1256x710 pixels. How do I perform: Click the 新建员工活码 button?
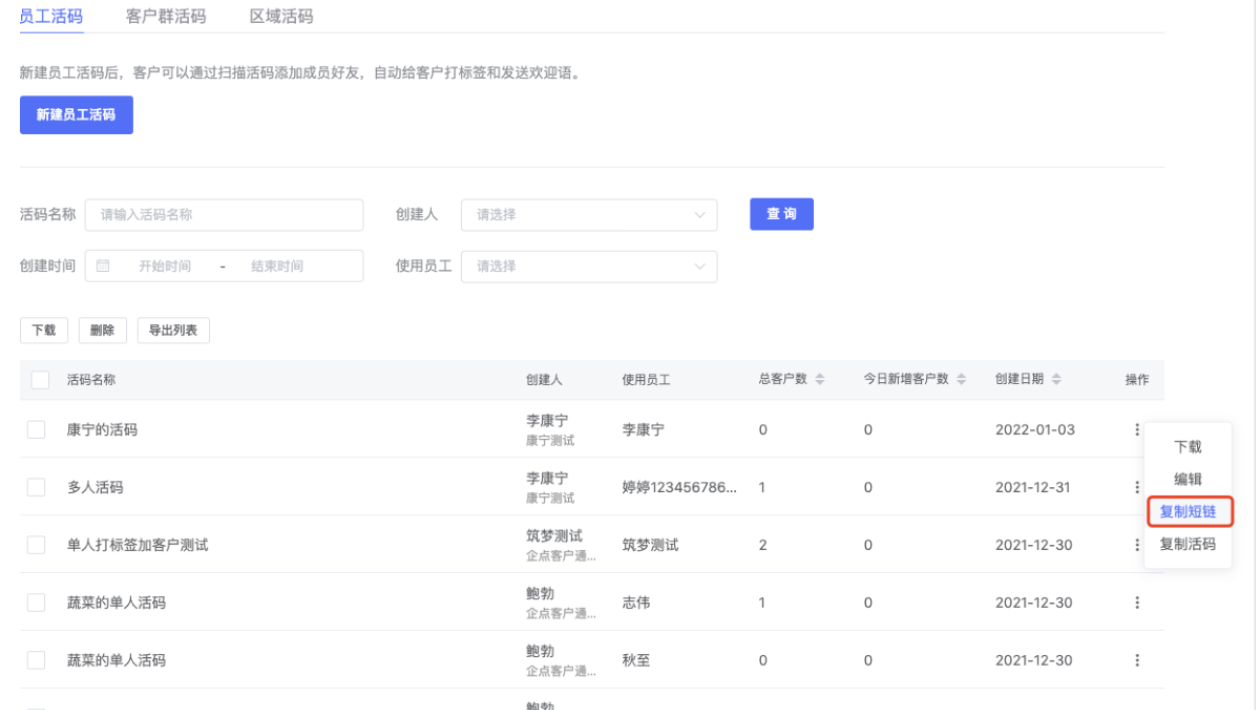pyautogui.click(x=76, y=115)
